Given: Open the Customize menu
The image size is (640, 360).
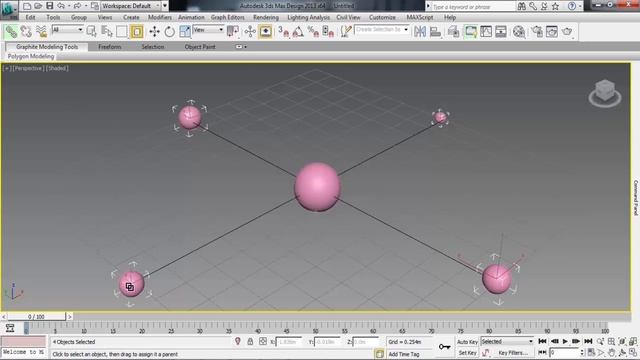Looking at the screenshot, I should coord(382,18).
